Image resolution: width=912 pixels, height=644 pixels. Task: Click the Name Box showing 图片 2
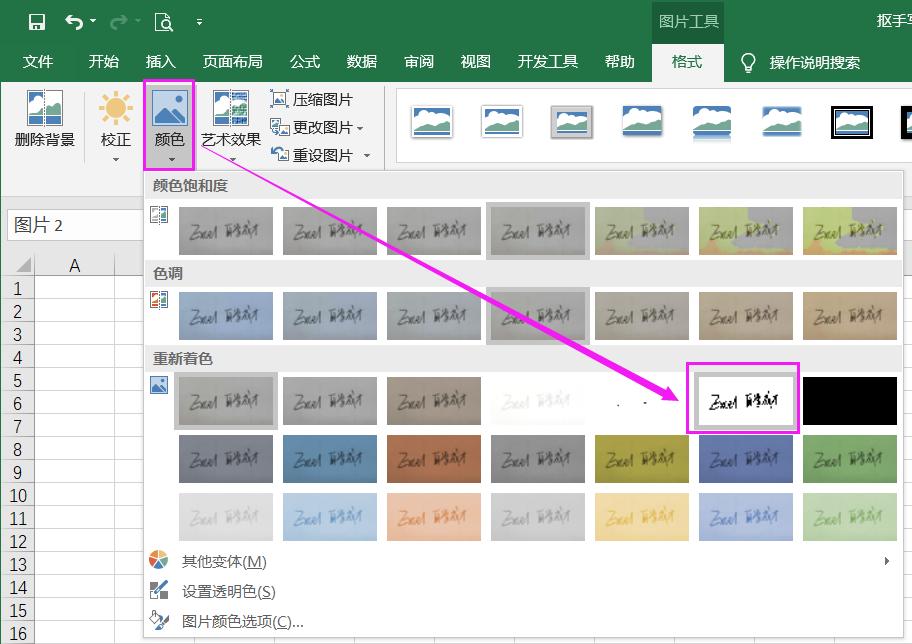66,225
